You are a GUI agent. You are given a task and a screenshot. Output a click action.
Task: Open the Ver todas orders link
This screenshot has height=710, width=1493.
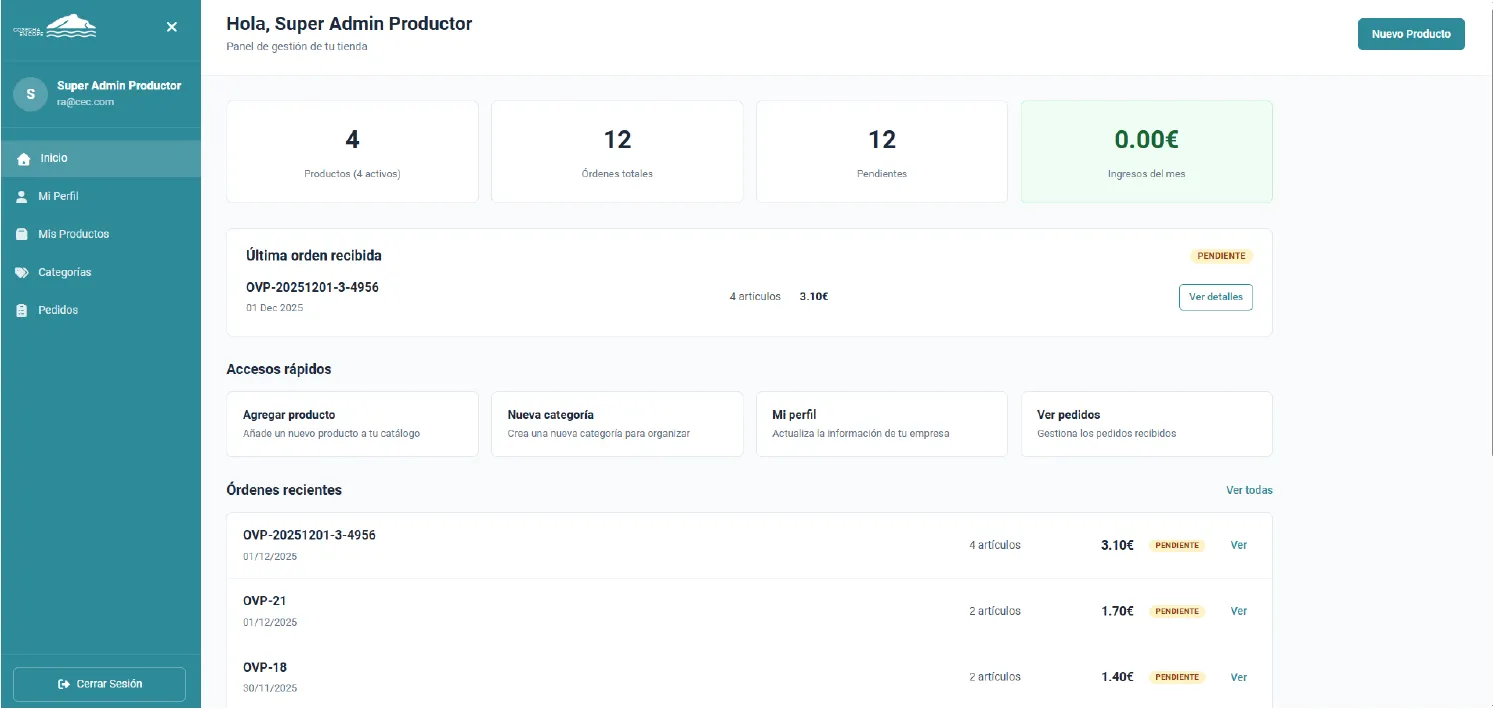(x=1249, y=490)
